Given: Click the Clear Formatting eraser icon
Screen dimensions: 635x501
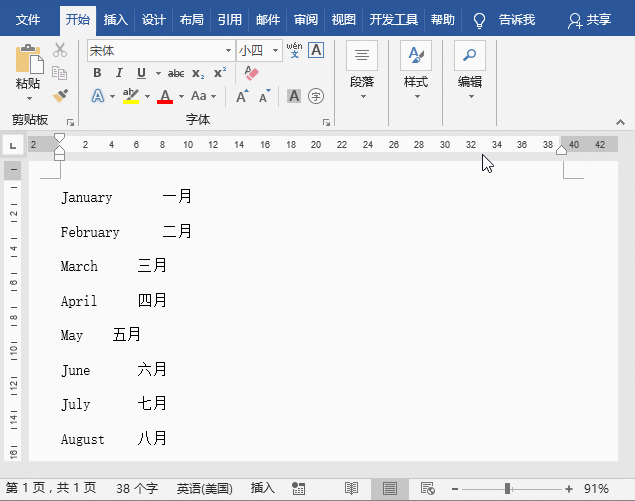Looking at the screenshot, I should pos(251,73).
